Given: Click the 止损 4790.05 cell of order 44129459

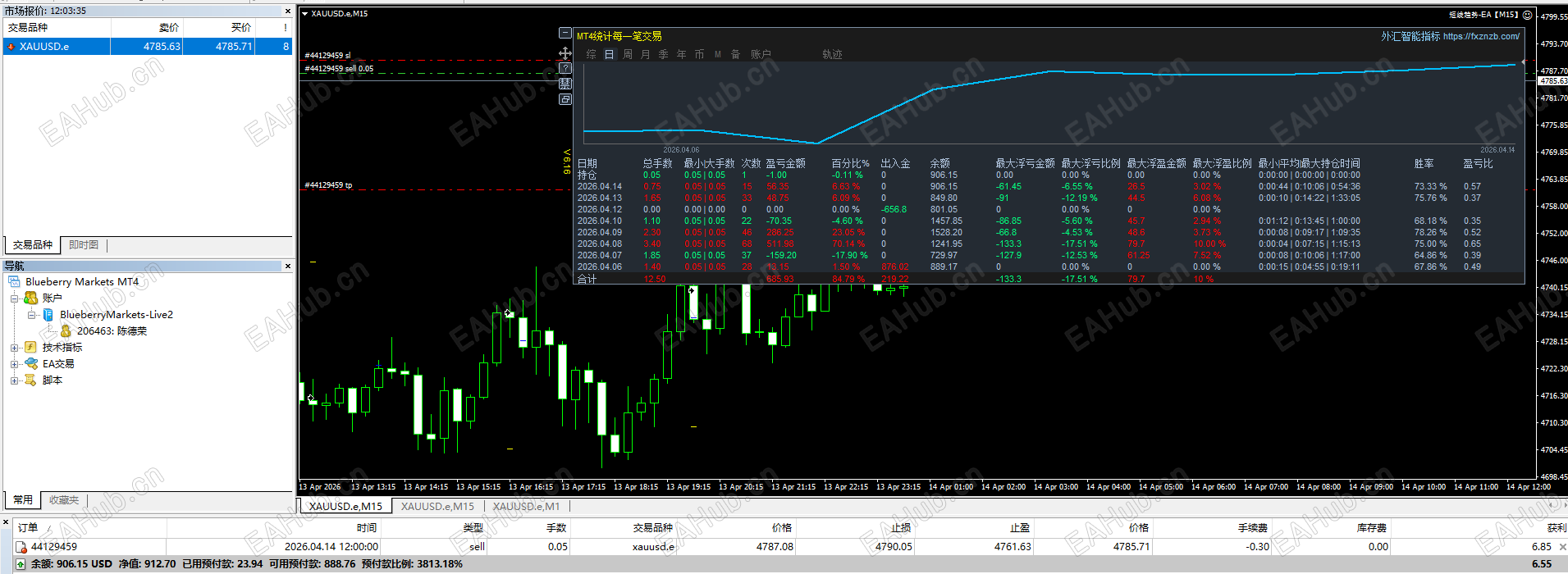Looking at the screenshot, I should [894, 547].
